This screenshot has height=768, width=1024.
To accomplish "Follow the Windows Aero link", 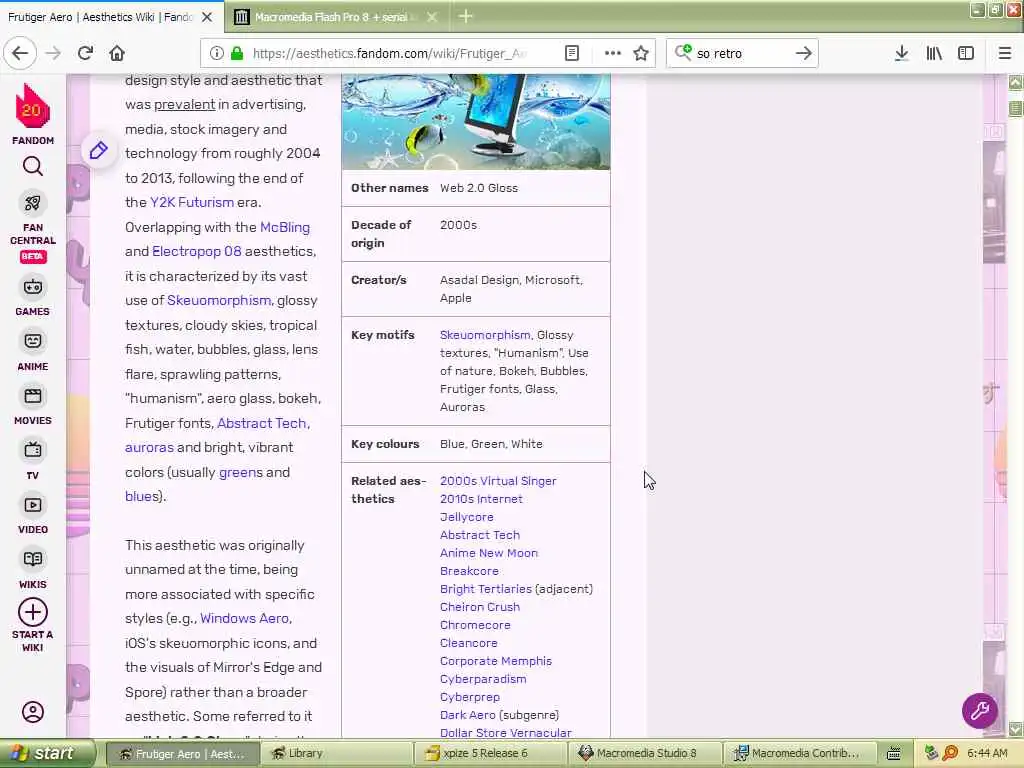I will pos(245,618).
